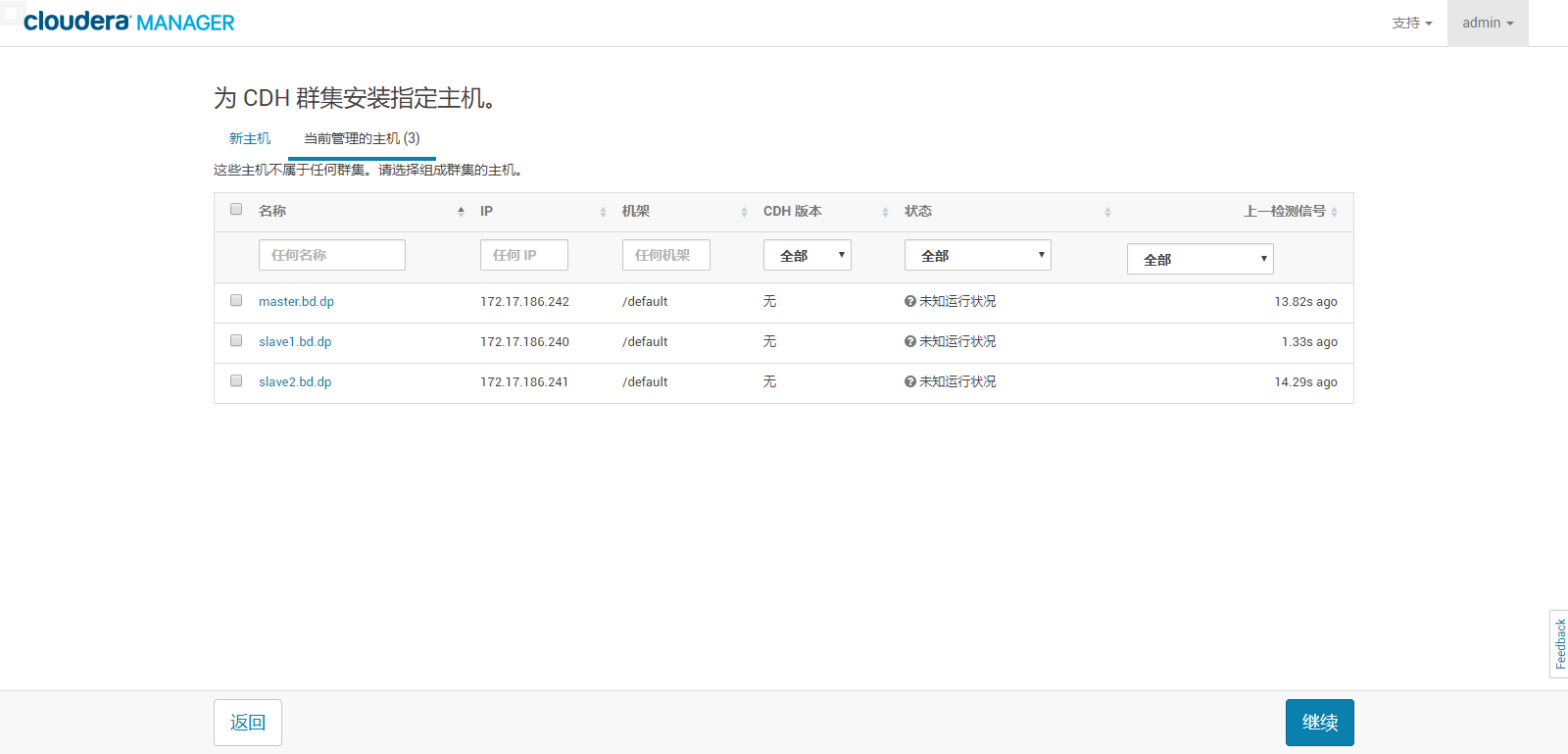
Task: Select IP cell 172.17.186.240
Action: point(524,341)
